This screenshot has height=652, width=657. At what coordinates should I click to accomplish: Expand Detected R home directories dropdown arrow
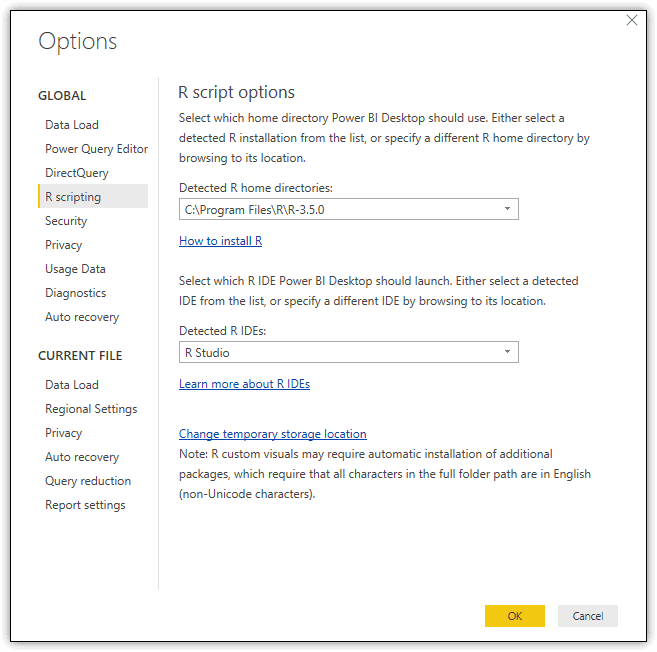click(507, 209)
